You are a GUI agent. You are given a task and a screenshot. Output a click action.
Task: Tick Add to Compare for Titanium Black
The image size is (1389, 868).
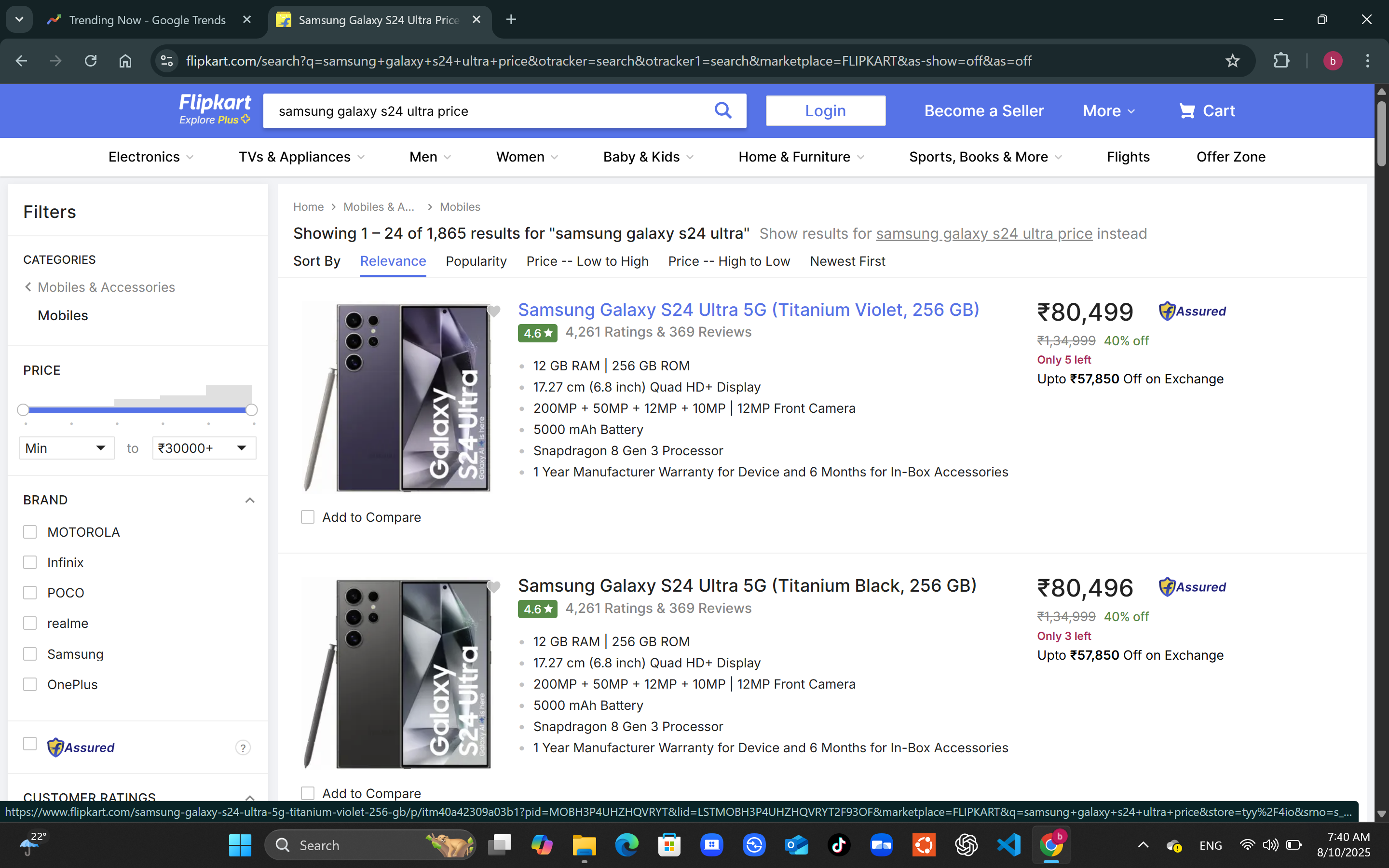[x=308, y=793]
